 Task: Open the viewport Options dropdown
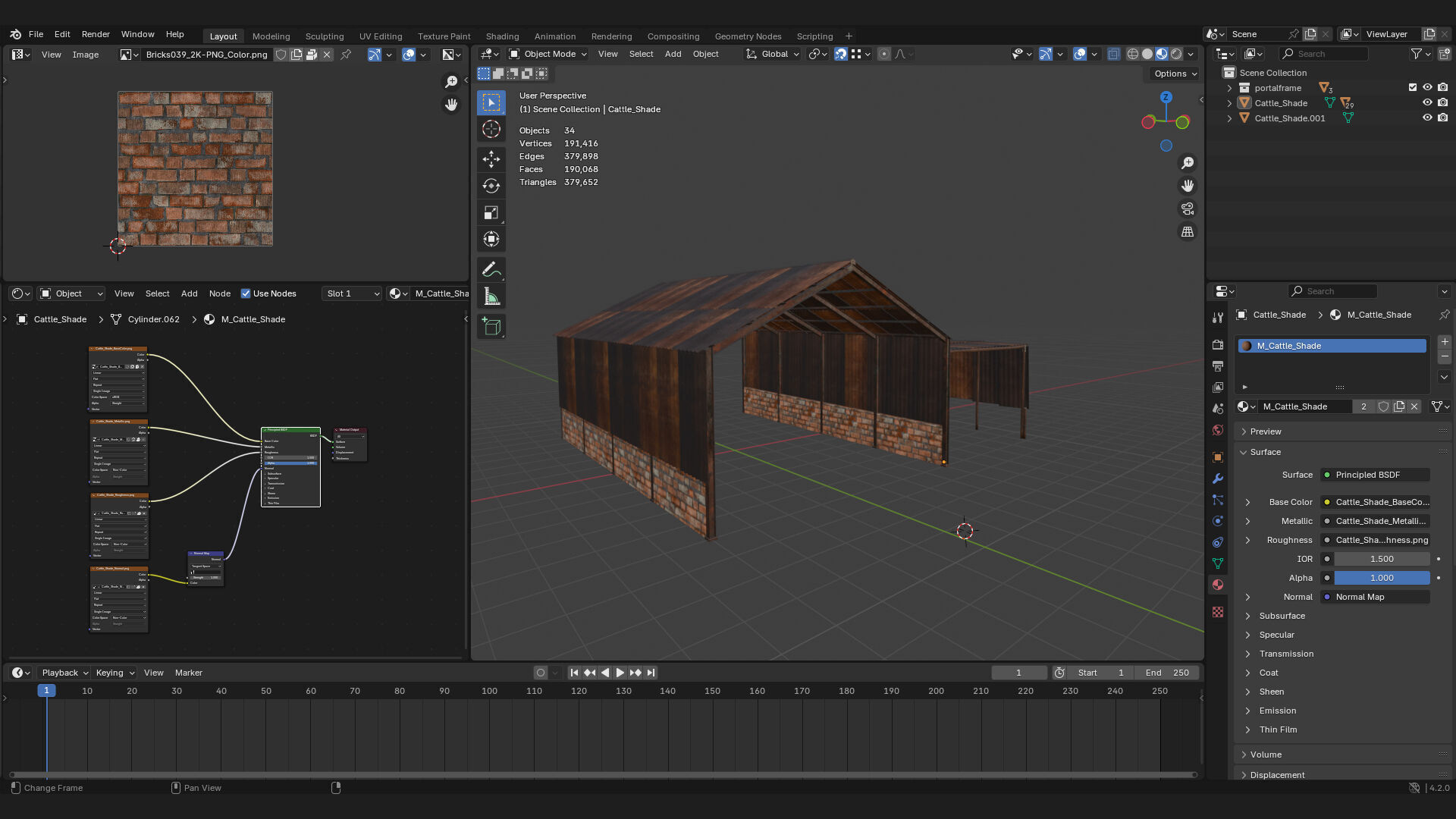(x=1175, y=74)
